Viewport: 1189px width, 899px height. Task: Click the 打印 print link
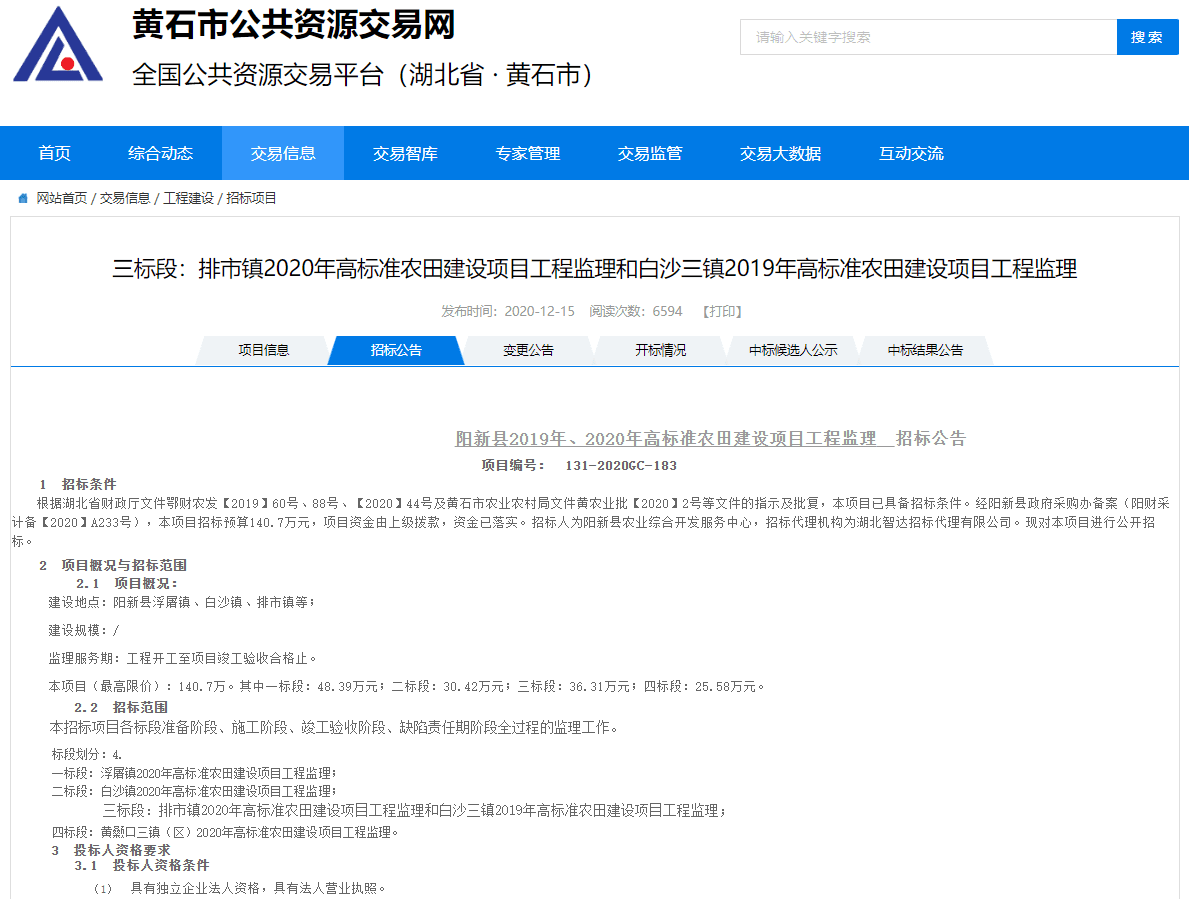tap(722, 311)
